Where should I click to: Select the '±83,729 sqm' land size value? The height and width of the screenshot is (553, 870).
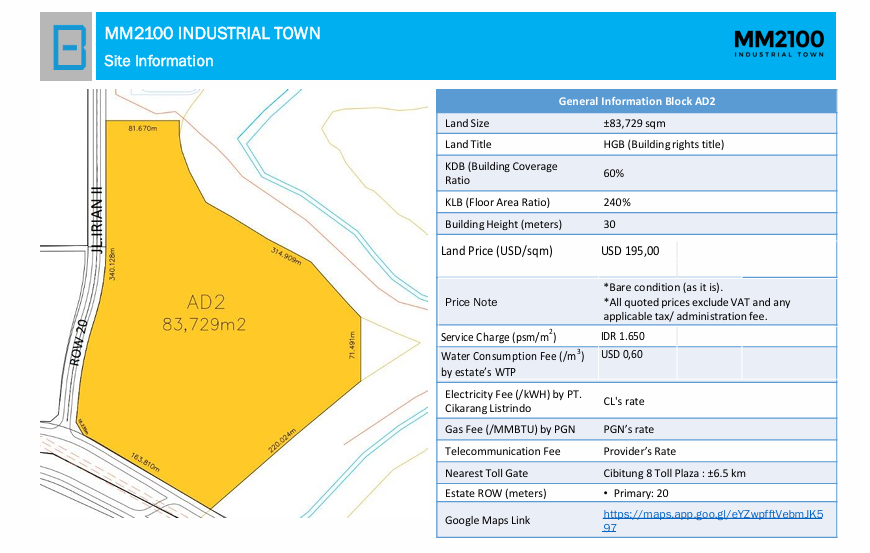[634, 123]
